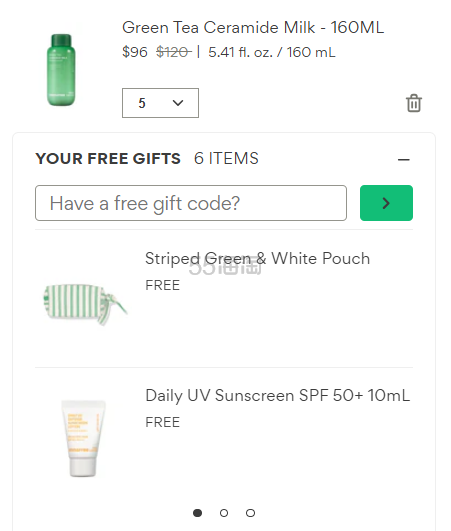Screen dimensions: 451x531
Task: Open the green tea bottle product image
Action: (61, 70)
